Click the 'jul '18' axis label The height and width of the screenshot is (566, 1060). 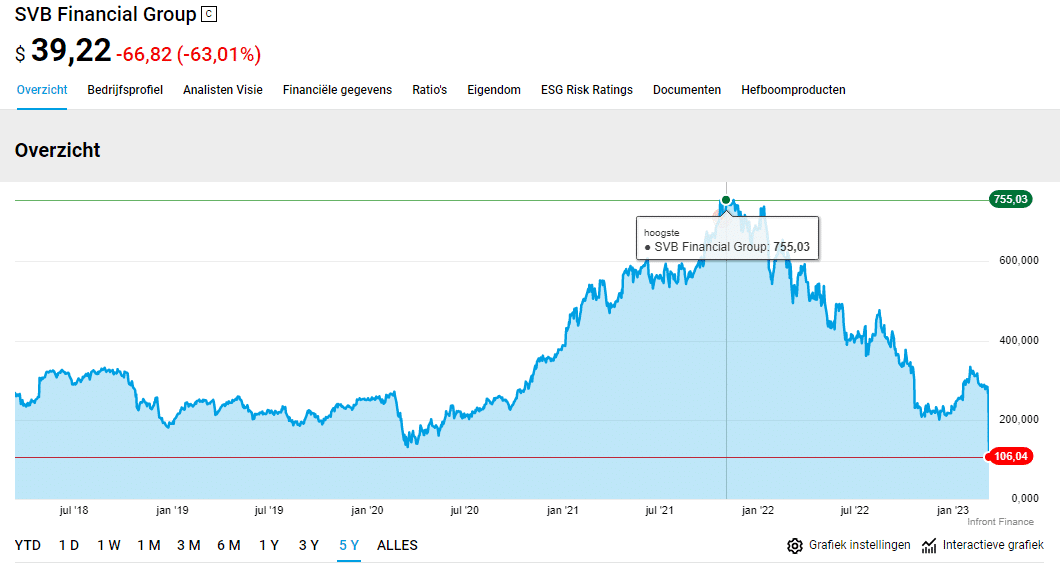click(74, 511)
